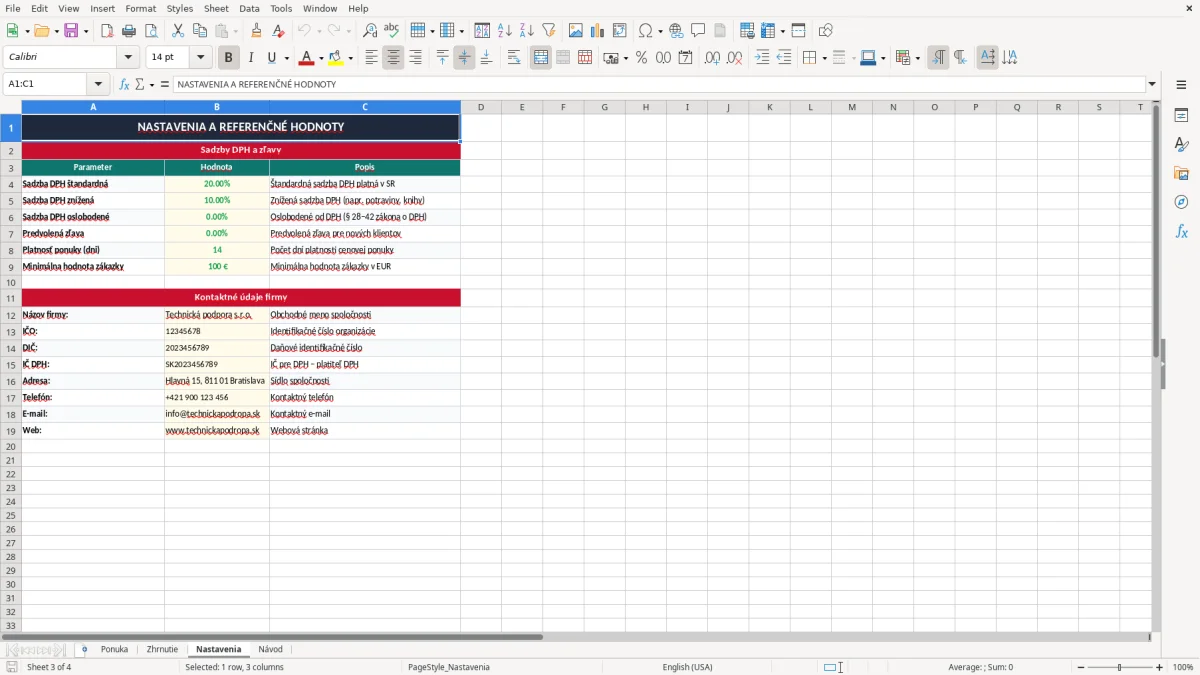Insert a hyperlink
The height and width of the screenshot is (675, 1200).
click(x=676, y=31)
